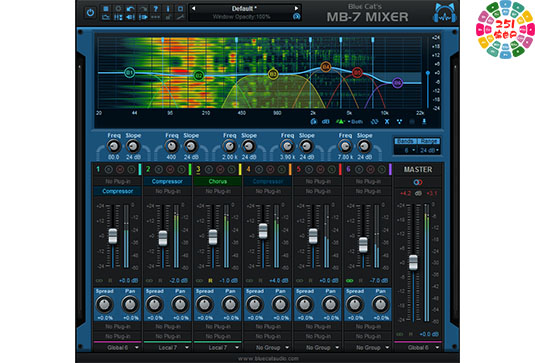Click the crossed 'X' icon below spectrum
Screen dimensions: 535x363
pos(387,121)
